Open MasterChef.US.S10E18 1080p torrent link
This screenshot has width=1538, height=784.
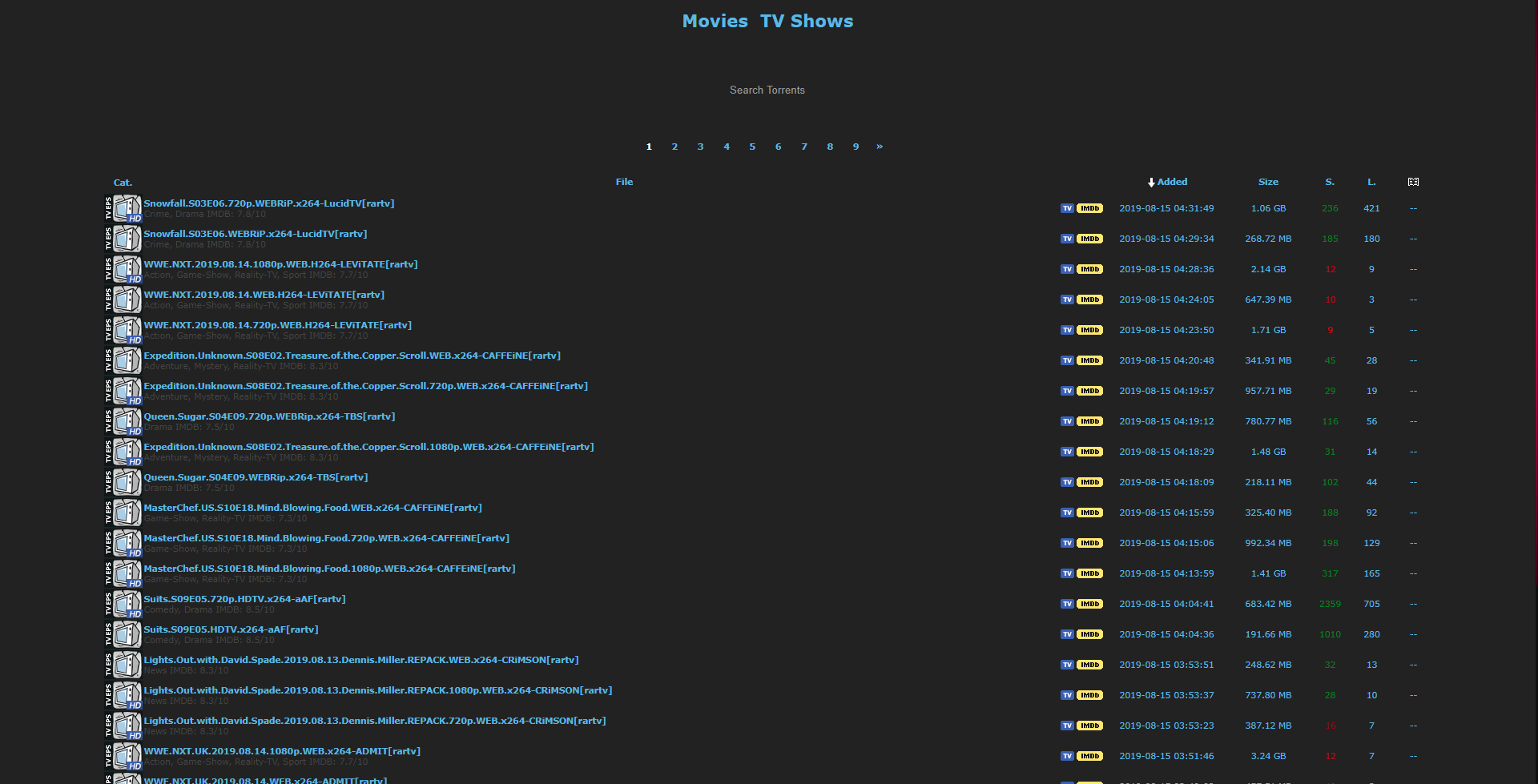[329, 569]
